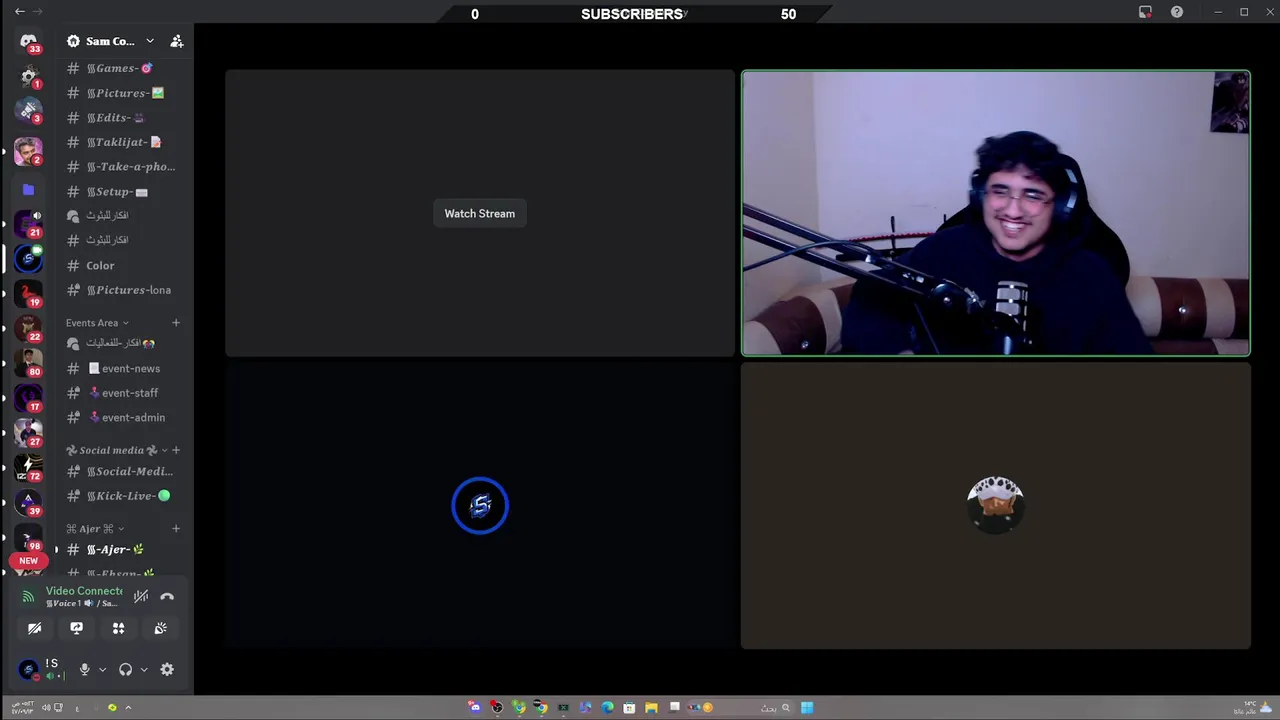The height and width of the screenshot is (720, 1280).
Task: Click the invite people icon beside server name
Action: (177, 41)
